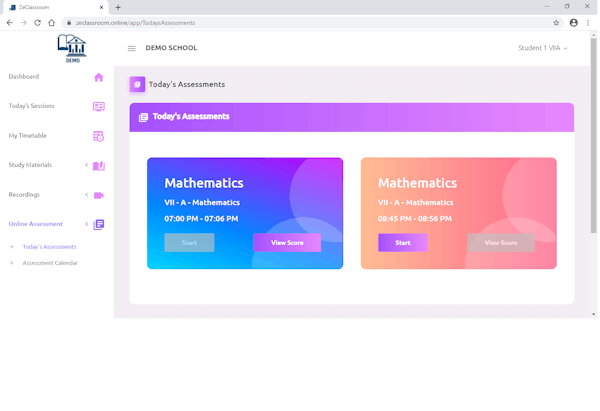The height and width of the screenshot is (411, 600).
Task: Open My Timetable in the sidebar
Action: 28,135
